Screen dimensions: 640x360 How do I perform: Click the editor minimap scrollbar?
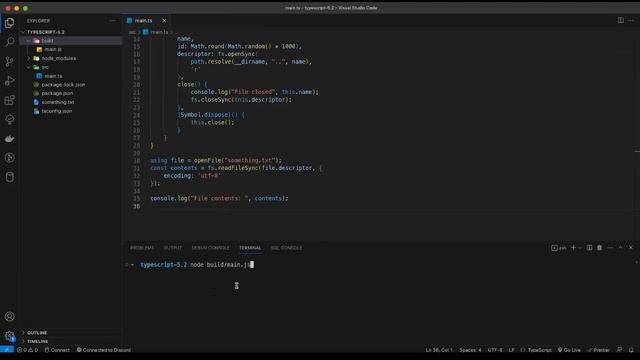637,135
